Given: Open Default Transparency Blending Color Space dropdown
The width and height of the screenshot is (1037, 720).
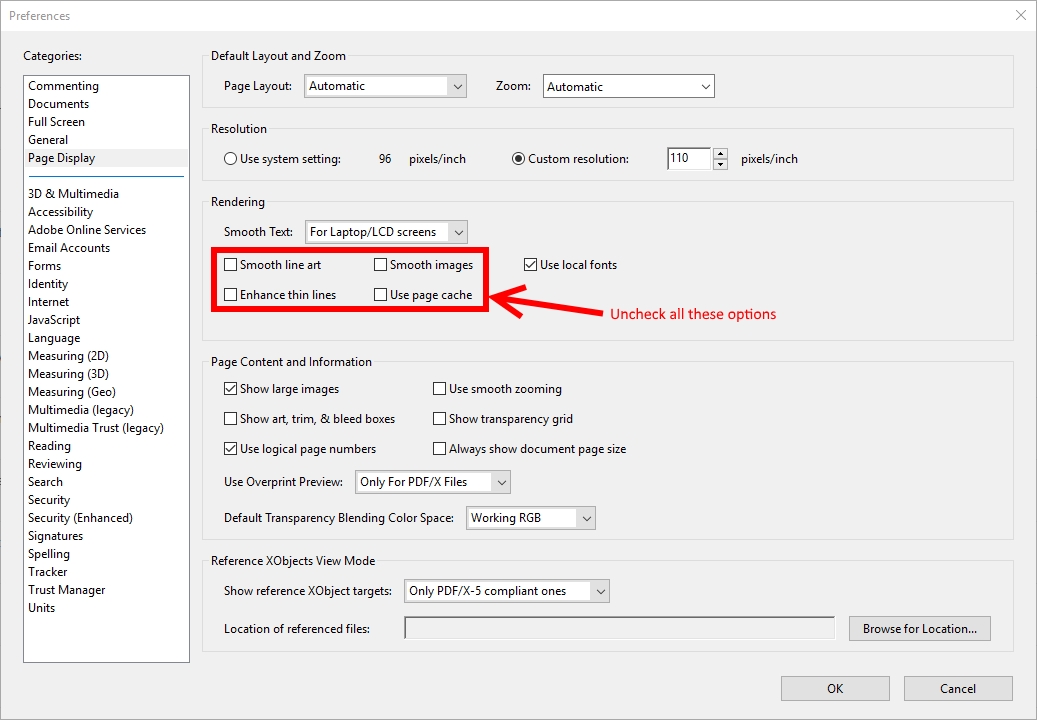Looking at the screenshot, I should pyautogui.click(x=531, y=518).
